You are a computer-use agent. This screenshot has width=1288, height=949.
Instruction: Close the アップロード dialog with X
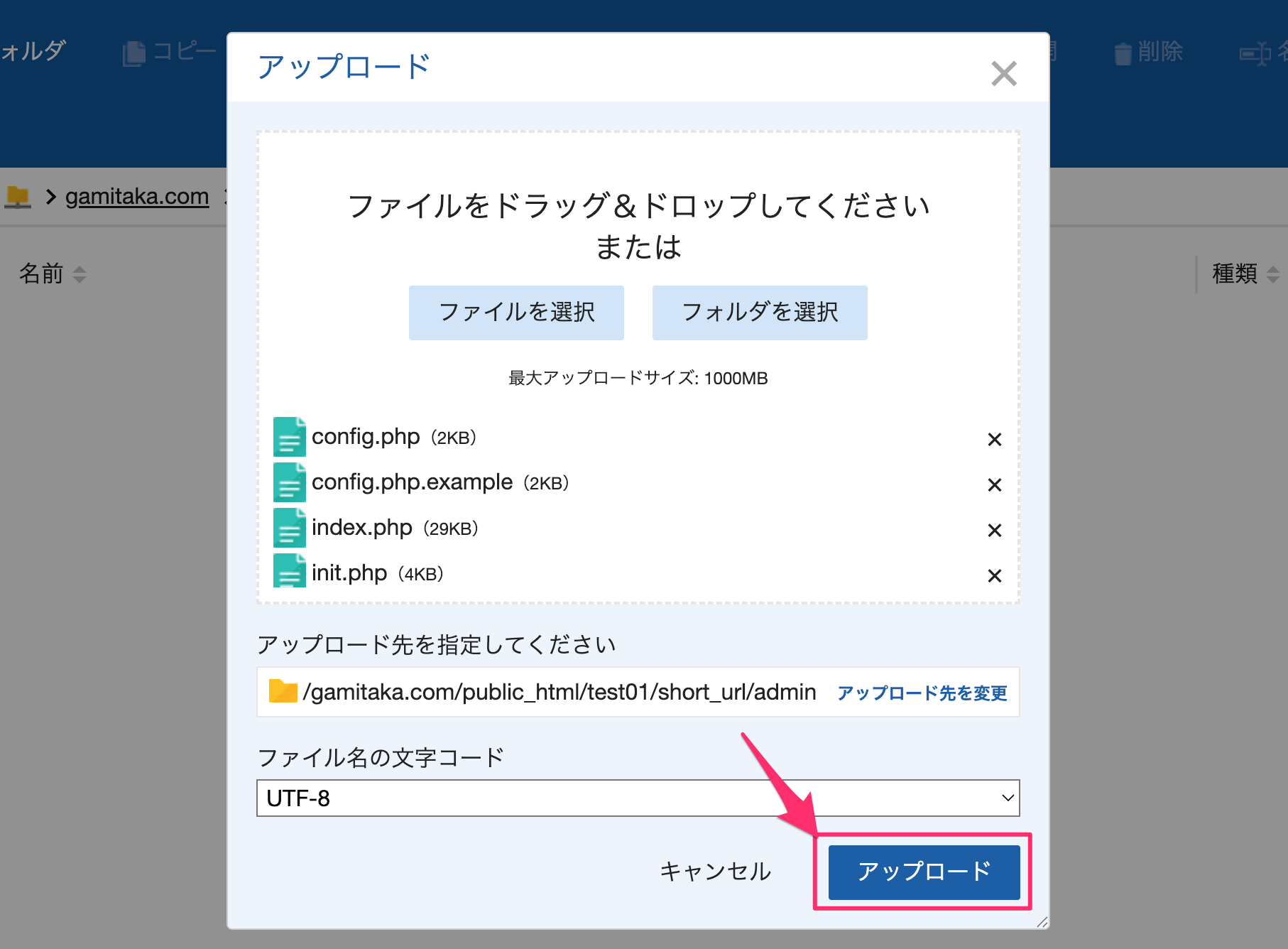(1003, 73)
